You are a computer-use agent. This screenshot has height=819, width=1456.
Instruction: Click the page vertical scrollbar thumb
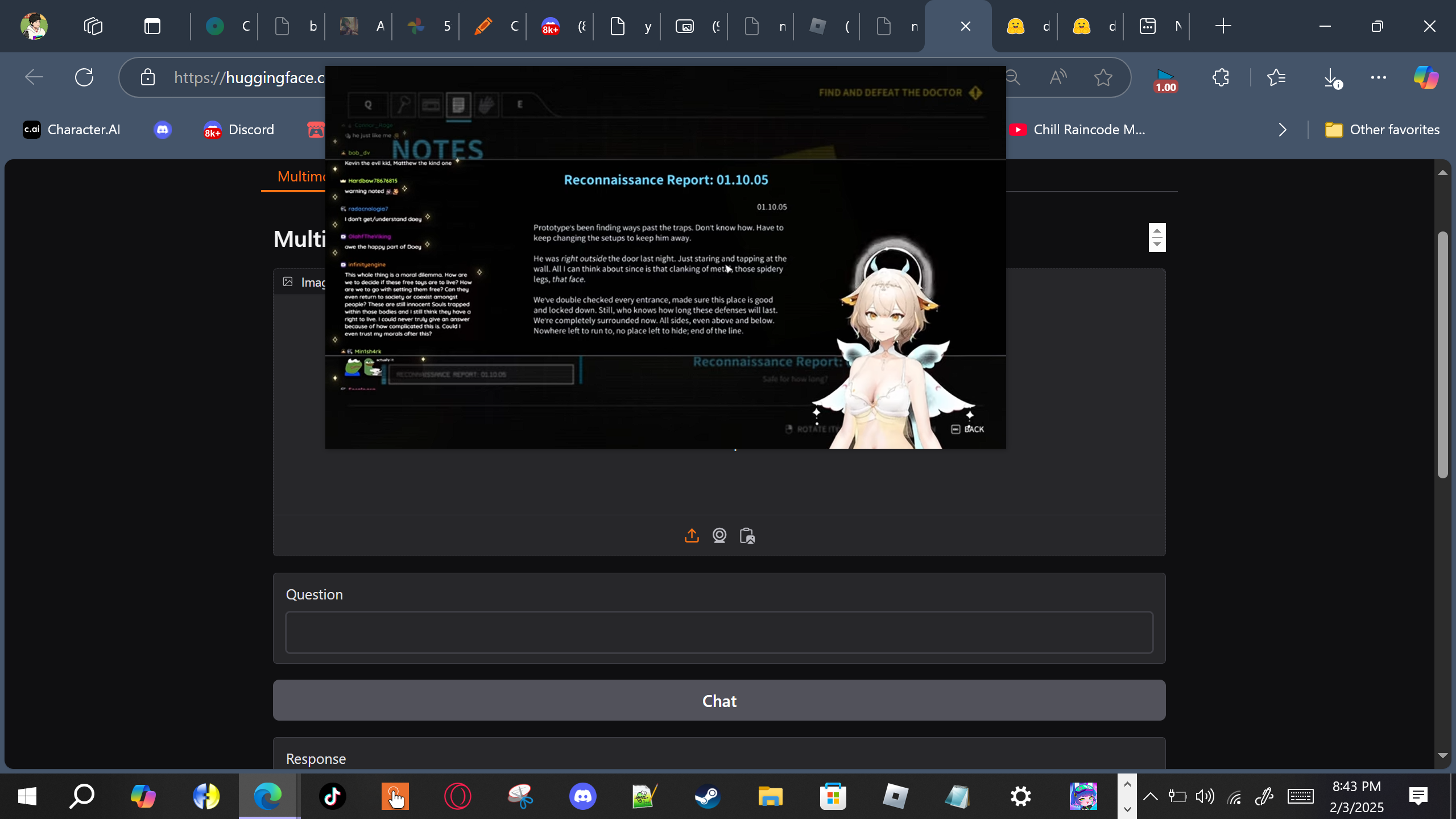point(1442,355)
